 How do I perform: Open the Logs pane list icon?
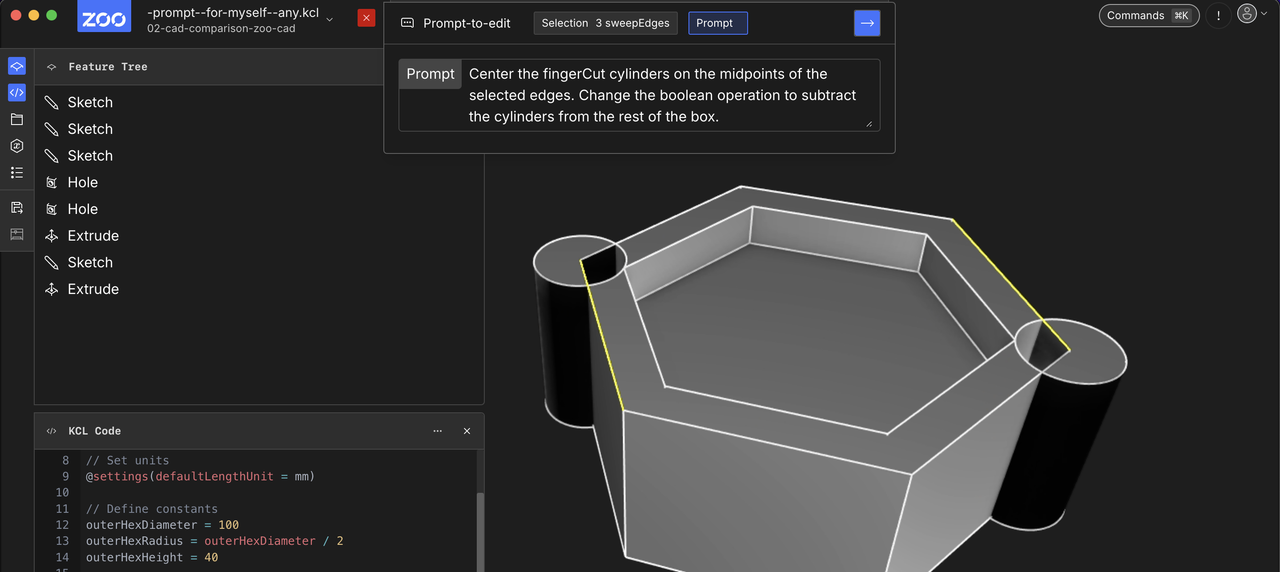coord(16,172)
